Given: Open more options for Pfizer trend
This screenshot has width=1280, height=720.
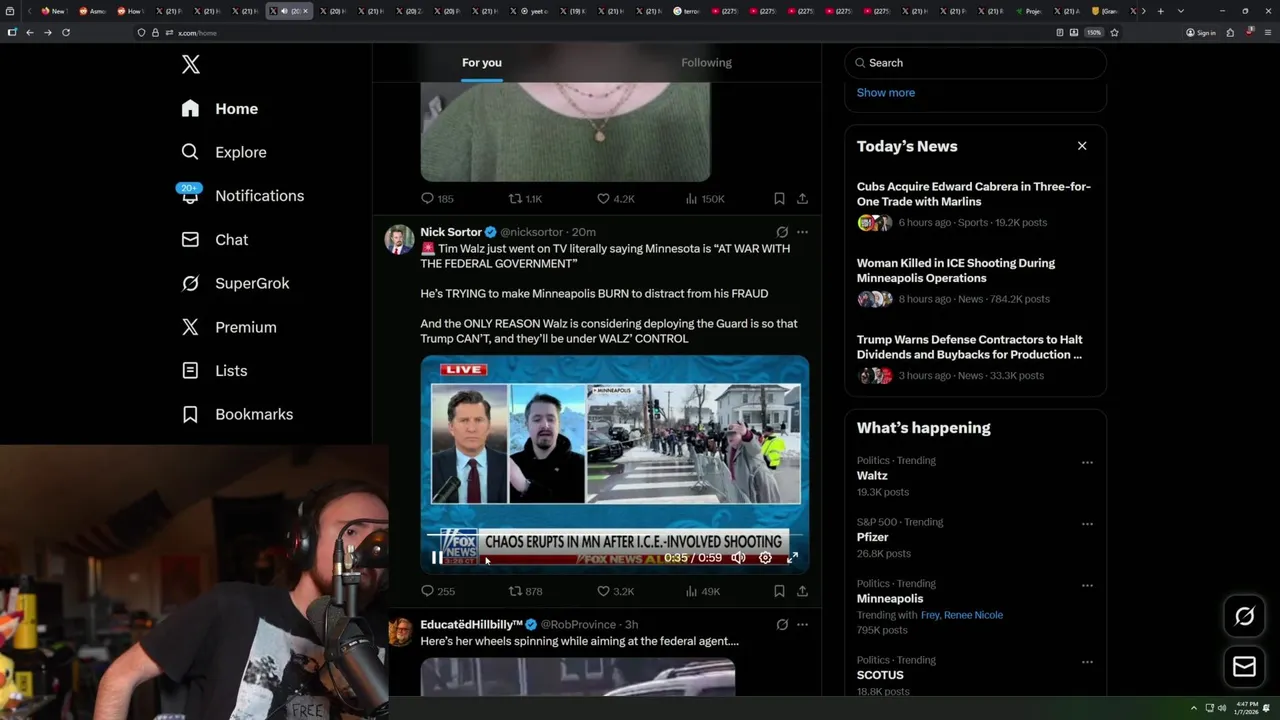Looking at the screenshot, I should point(1087,524).
